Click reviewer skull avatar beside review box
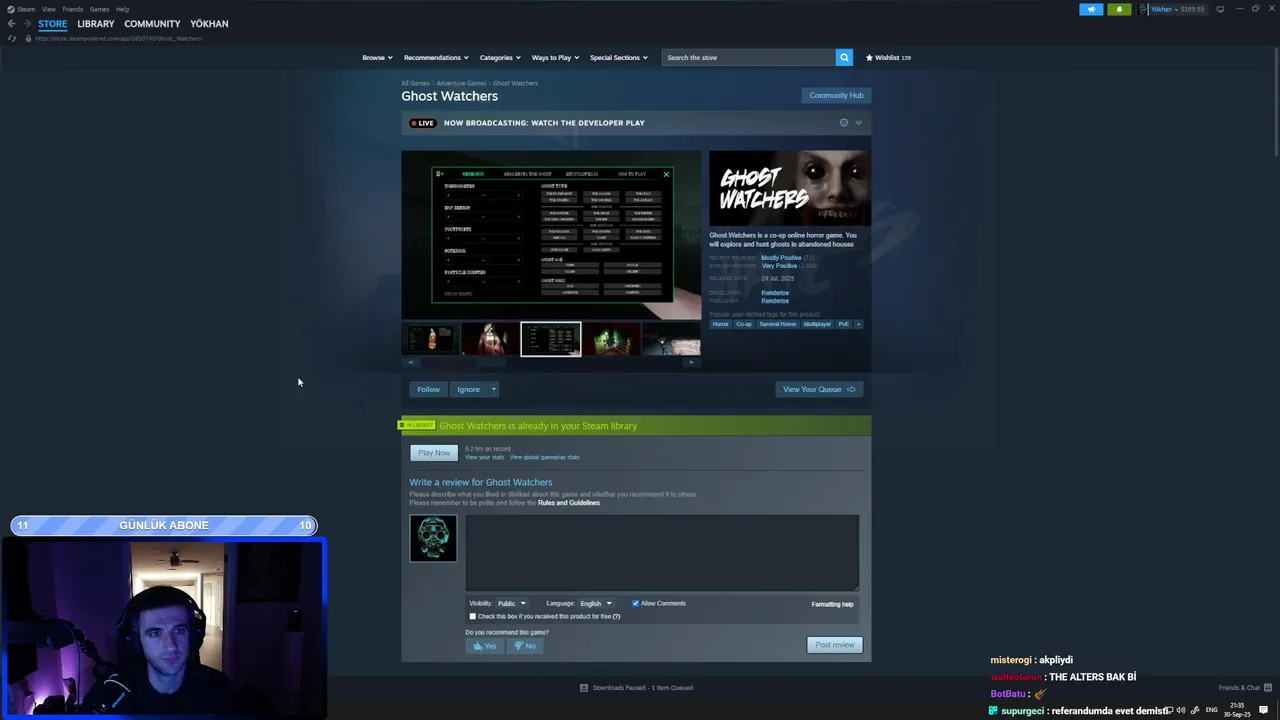 coord(433,538)
